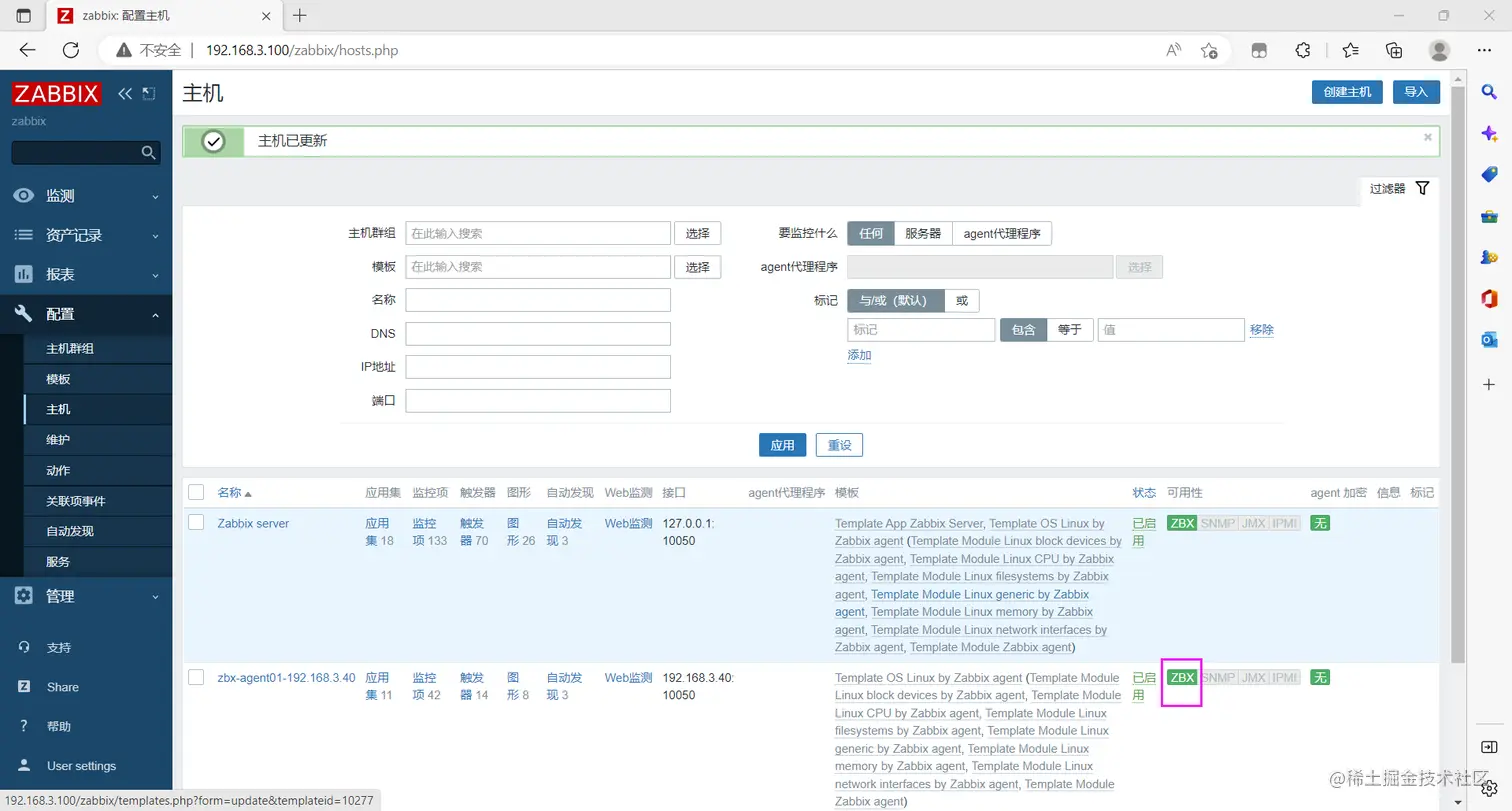This screenshot has width=1512, height=811.
Task: Click the 名称 filter input field
Action: [x=538, y=300]
